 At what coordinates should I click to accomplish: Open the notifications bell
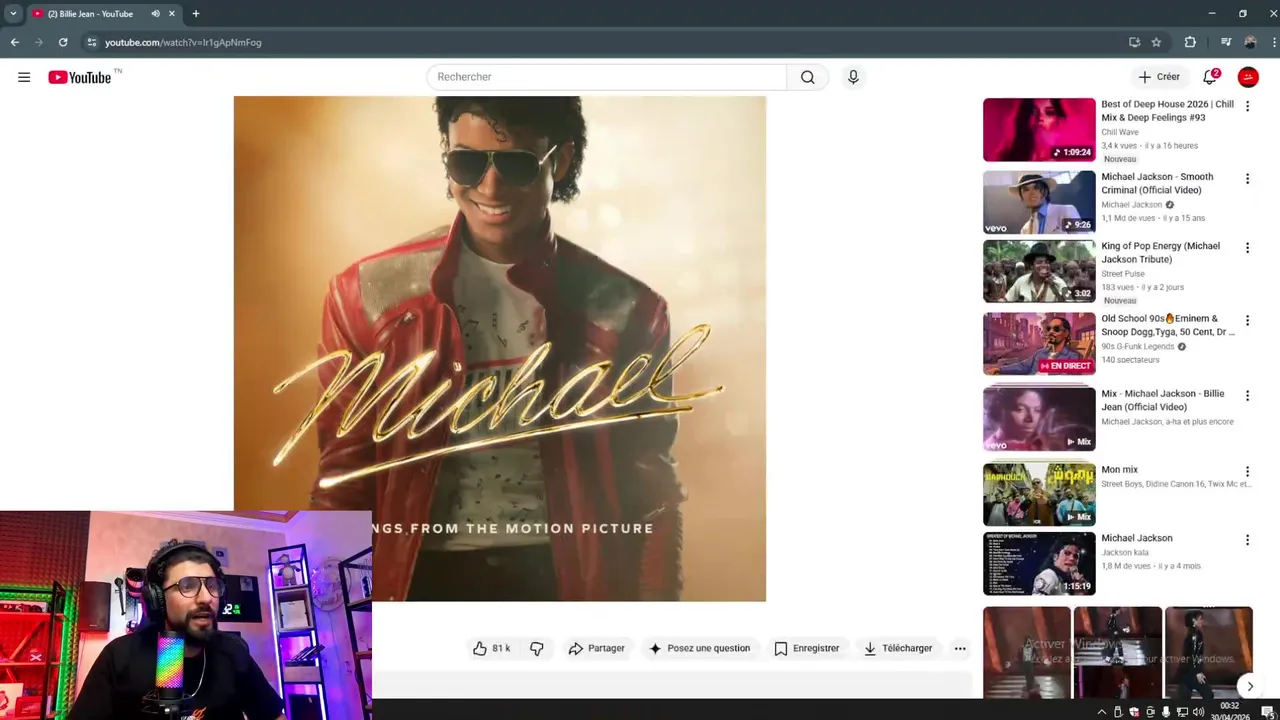point(1210,77)
